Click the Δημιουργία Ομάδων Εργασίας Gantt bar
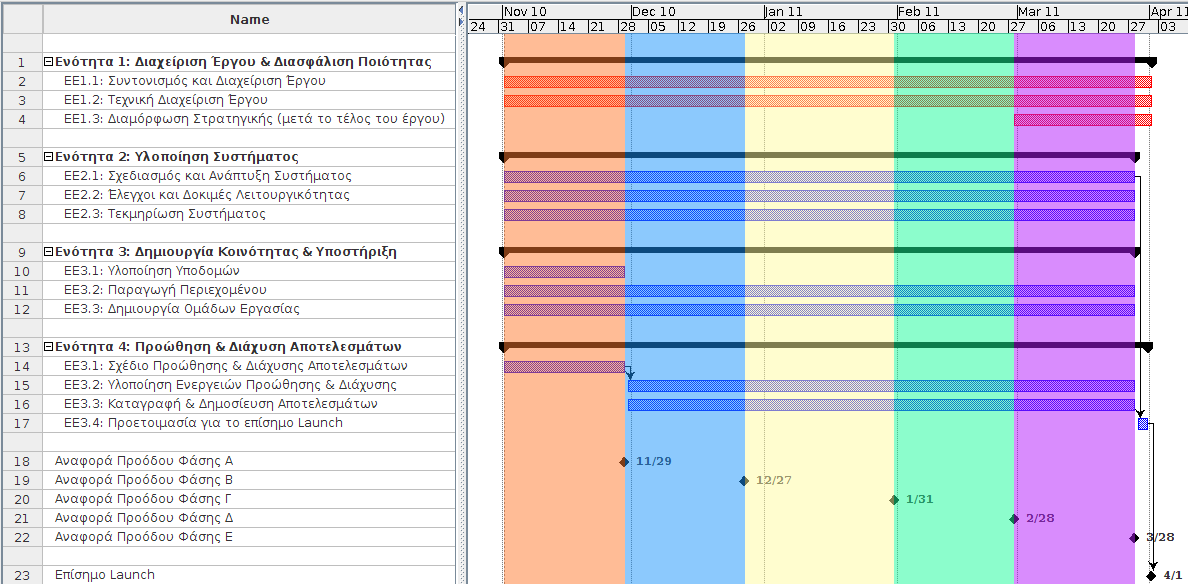Screen dimensions: 1188x584 (x=819, y=309)
